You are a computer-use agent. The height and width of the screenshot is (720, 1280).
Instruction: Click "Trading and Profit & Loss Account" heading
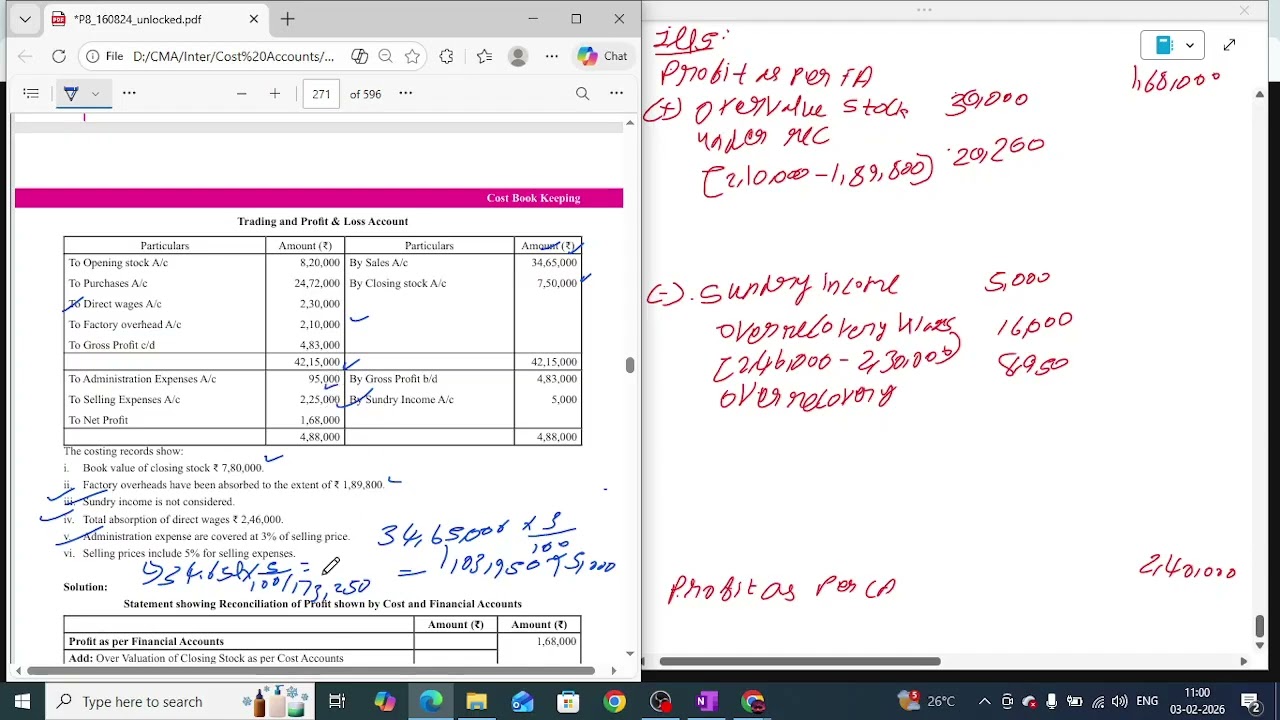(x=322, y=221)
